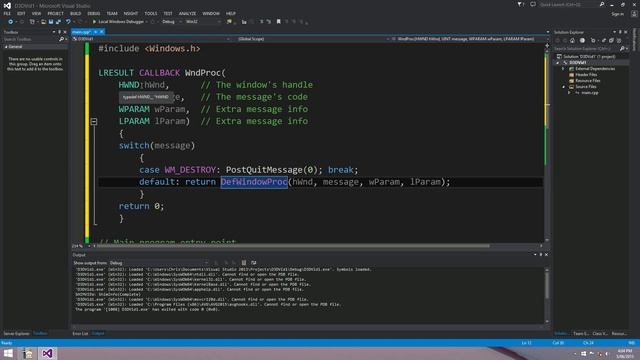
Task: Open the BUILD menu
Action: coord(76,13)
